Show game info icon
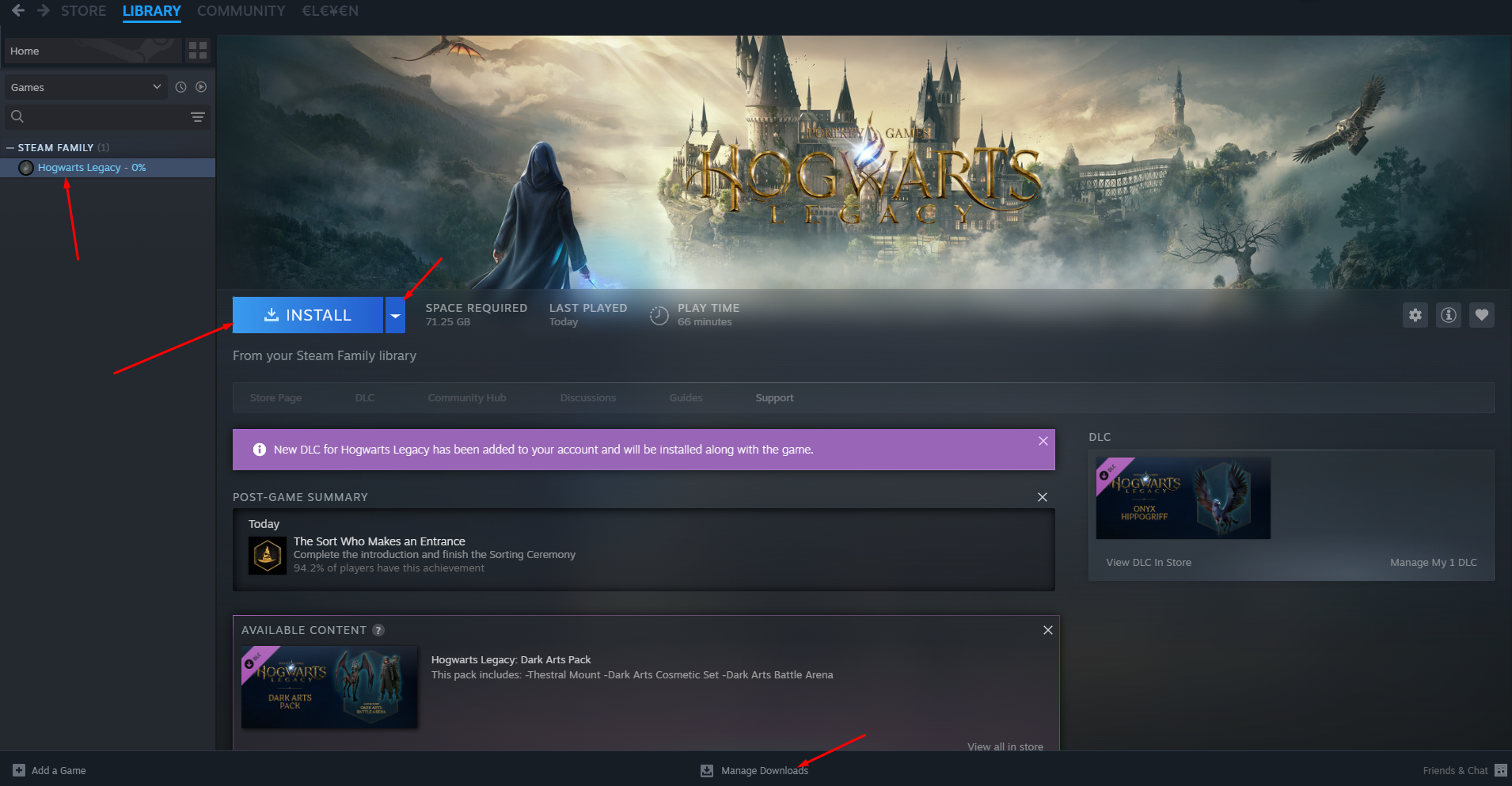The image size is (1512, 786). click(x=1449, y=315)
